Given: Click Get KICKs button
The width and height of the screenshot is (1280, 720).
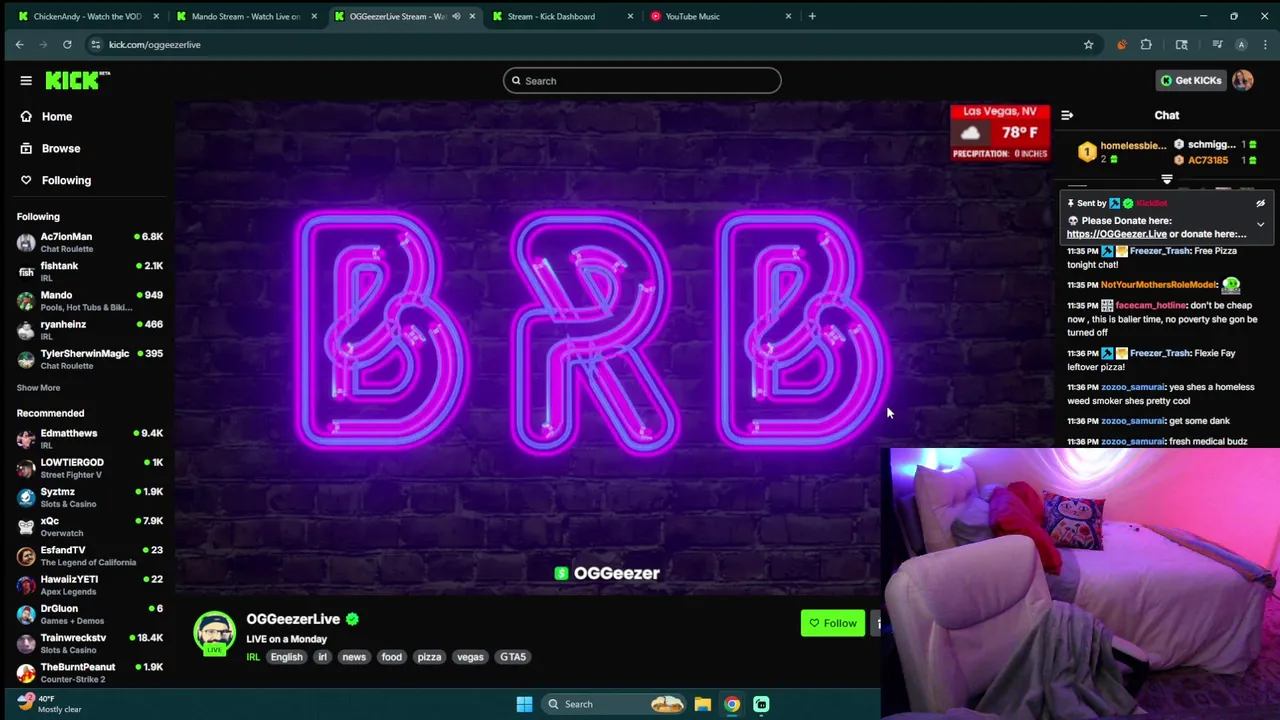Looking at the screenshot, I should (x=1190, y=81).
